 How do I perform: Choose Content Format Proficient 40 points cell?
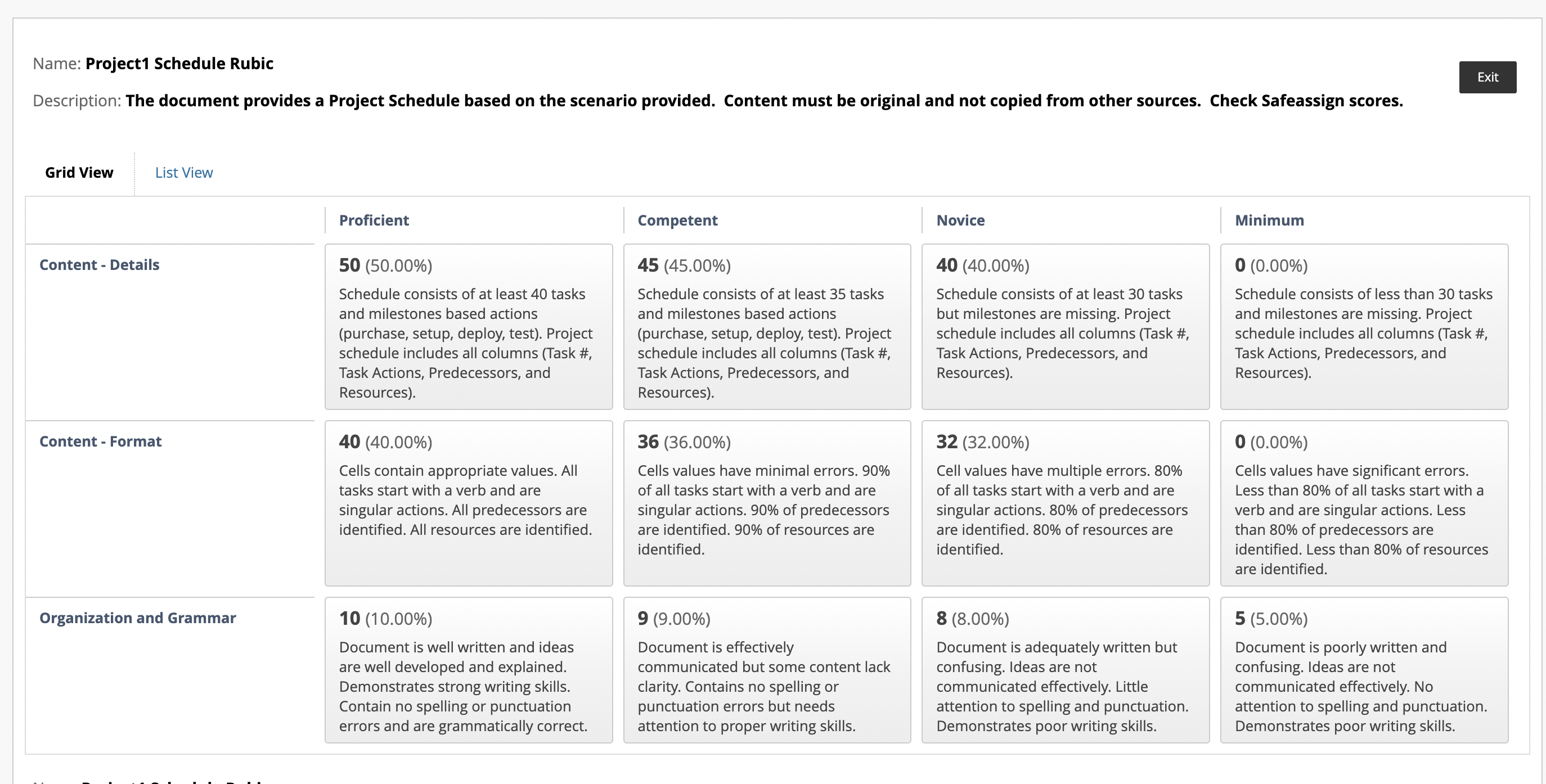[x=469, y=503]
